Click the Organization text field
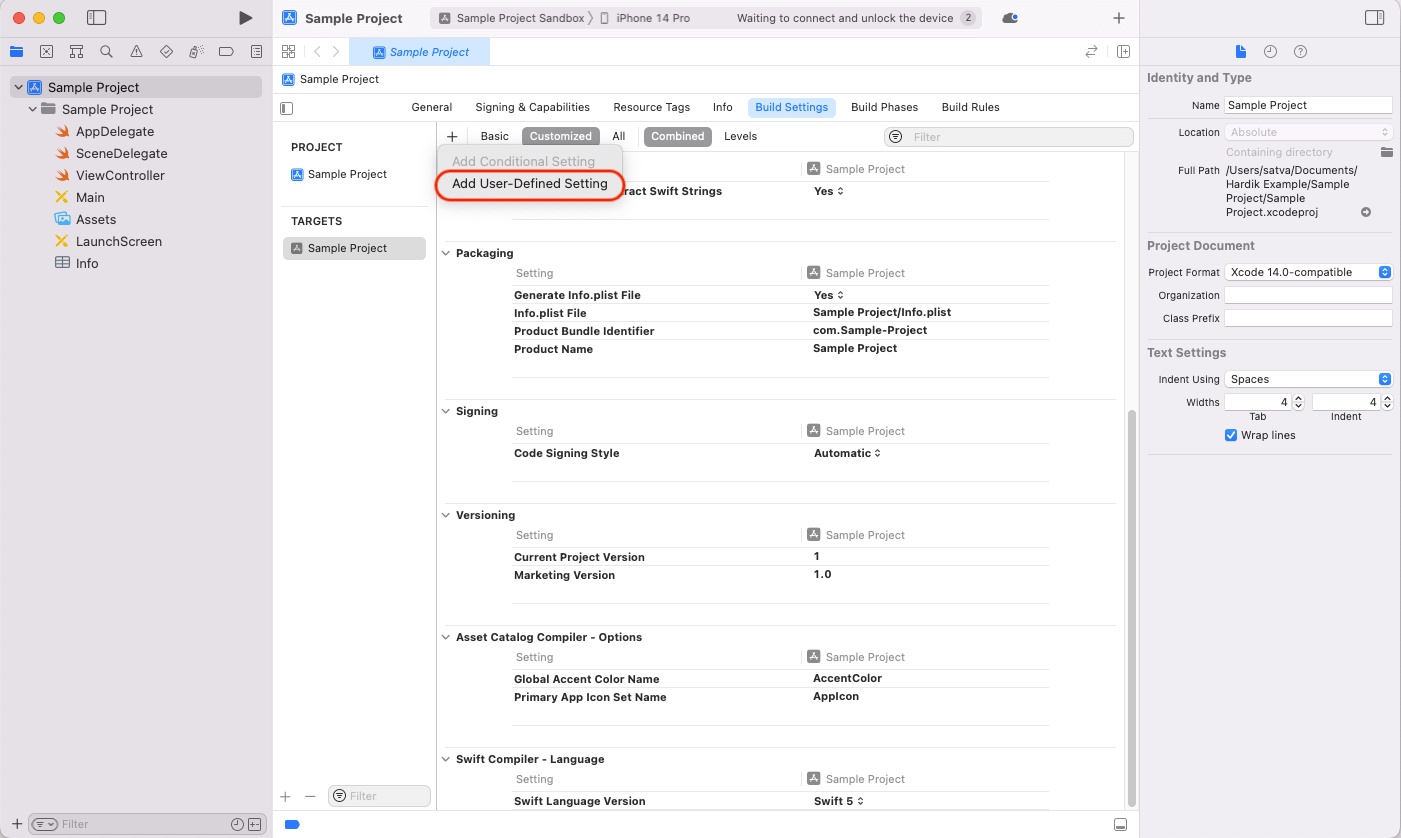The image size is (1401, 838). coord(1308,295)
